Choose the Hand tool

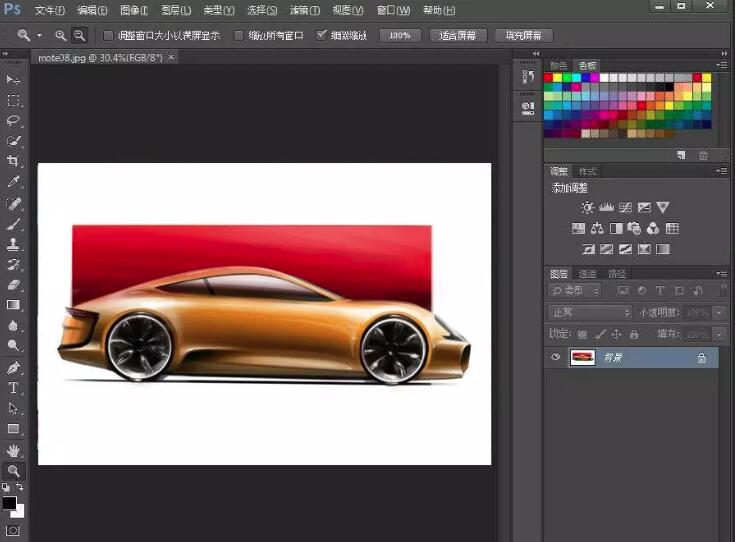pyautogui.click(x=14, y=450)
